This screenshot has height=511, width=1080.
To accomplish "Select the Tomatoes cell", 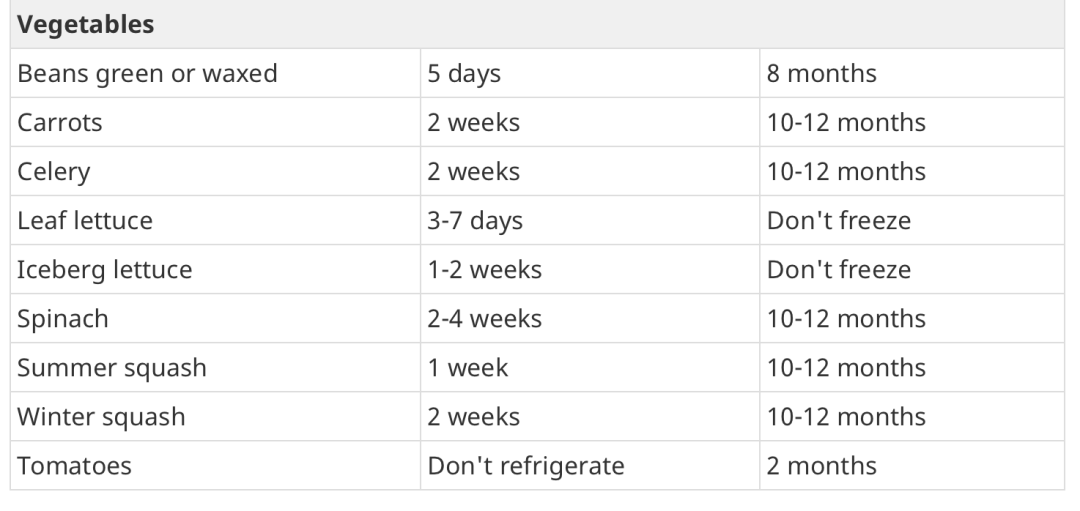I will tap(74, 466).
